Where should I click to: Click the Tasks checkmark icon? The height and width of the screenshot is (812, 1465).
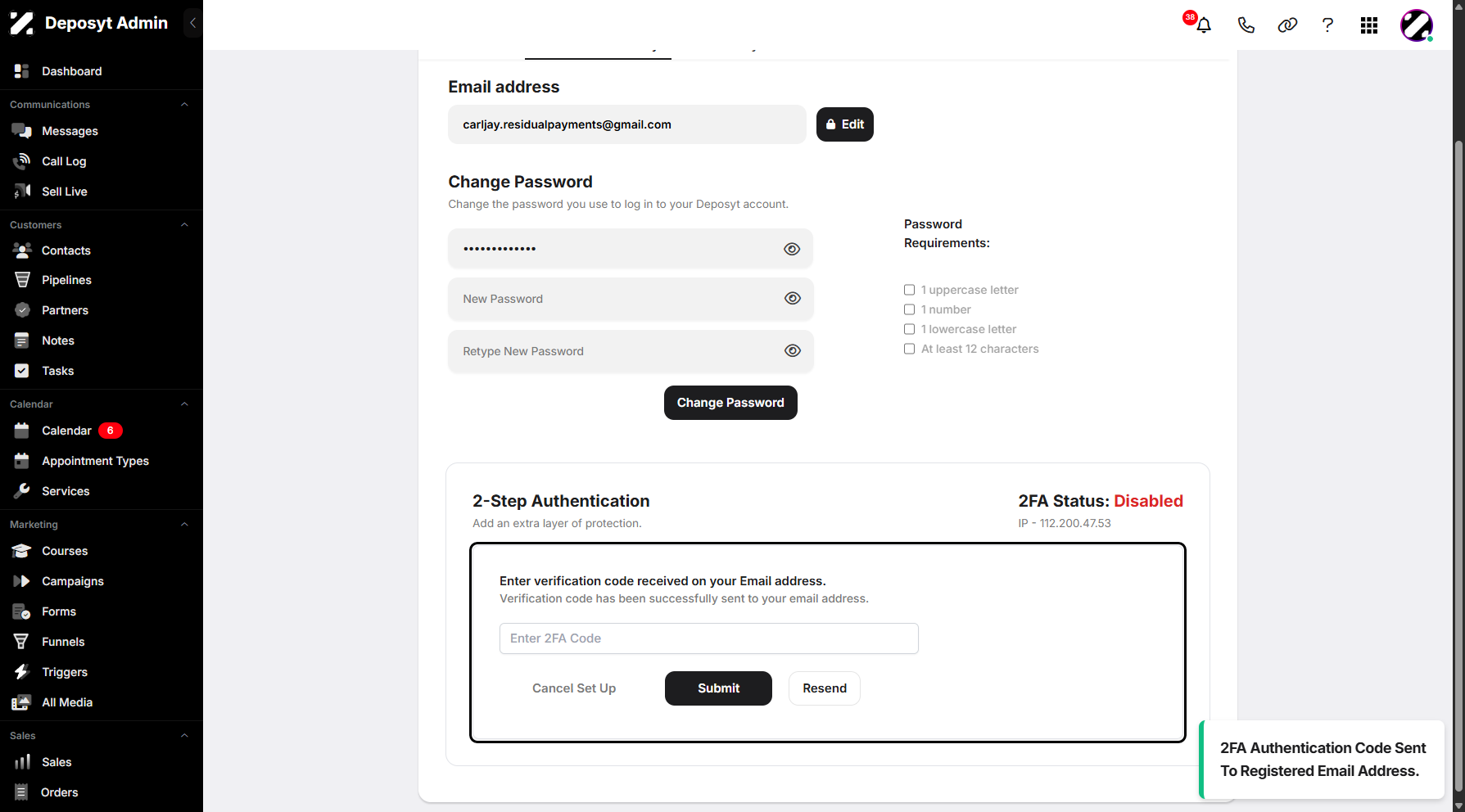(22, 371)
